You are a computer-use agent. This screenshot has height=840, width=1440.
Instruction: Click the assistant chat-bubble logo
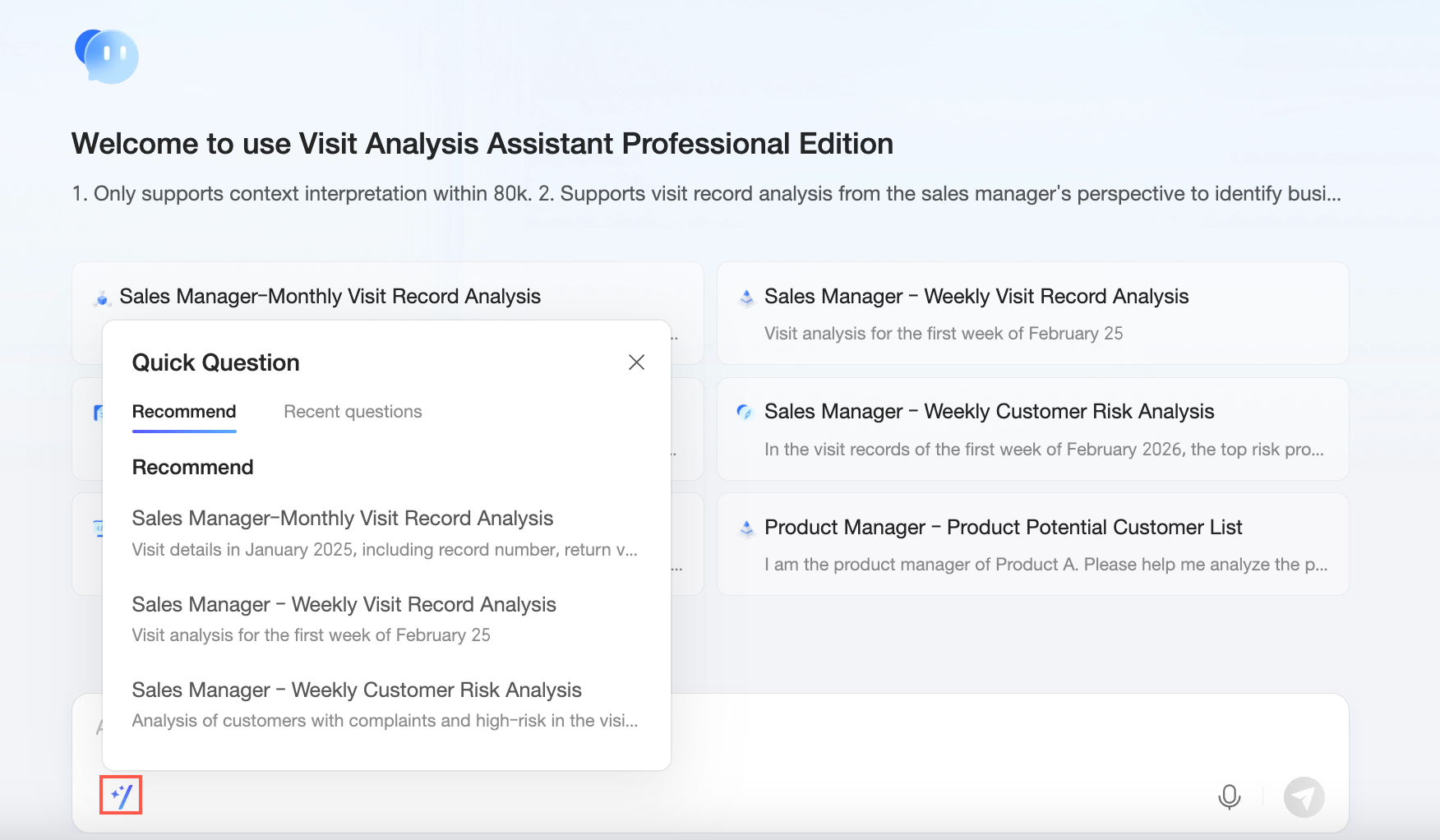tap(107, 56)
